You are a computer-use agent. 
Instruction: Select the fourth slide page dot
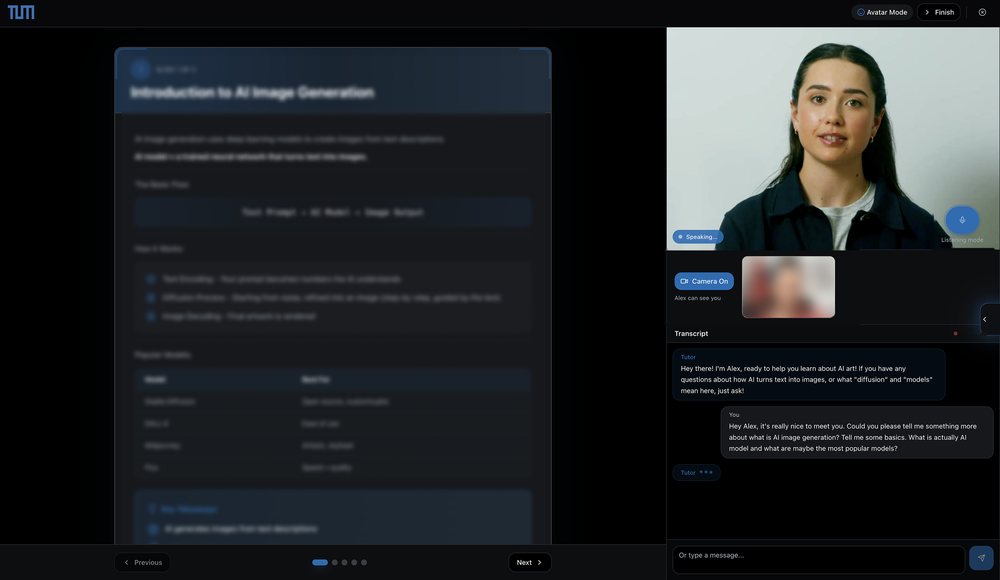[354, 562]
